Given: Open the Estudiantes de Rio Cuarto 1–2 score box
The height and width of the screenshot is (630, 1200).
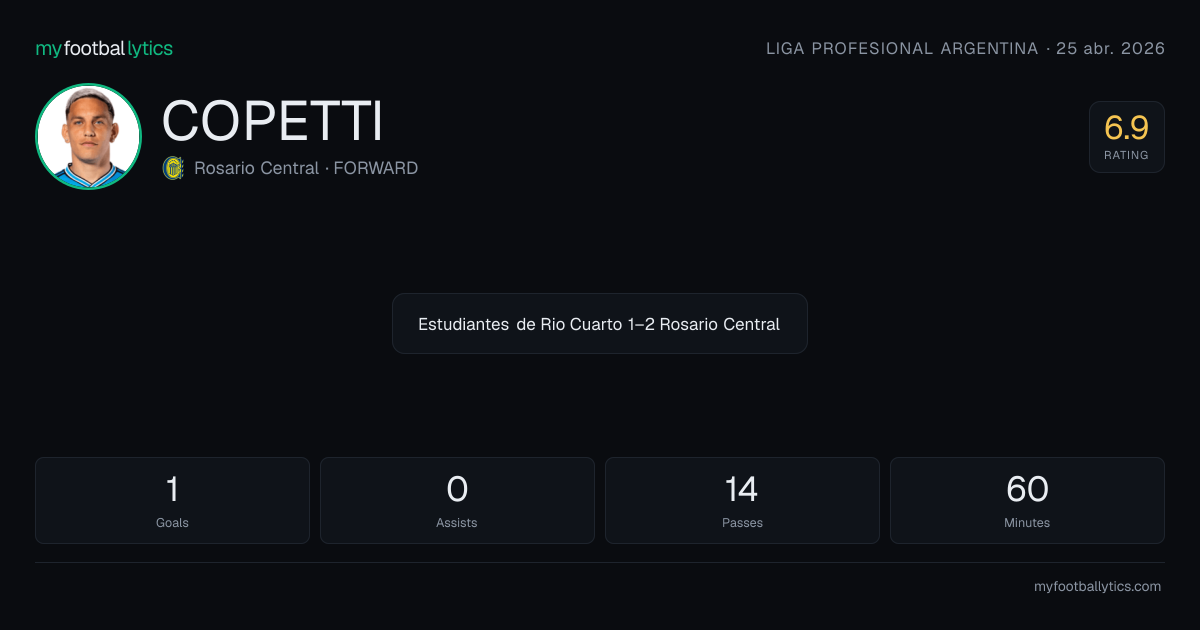Looking at the screenshot, I should click(599, 323).
